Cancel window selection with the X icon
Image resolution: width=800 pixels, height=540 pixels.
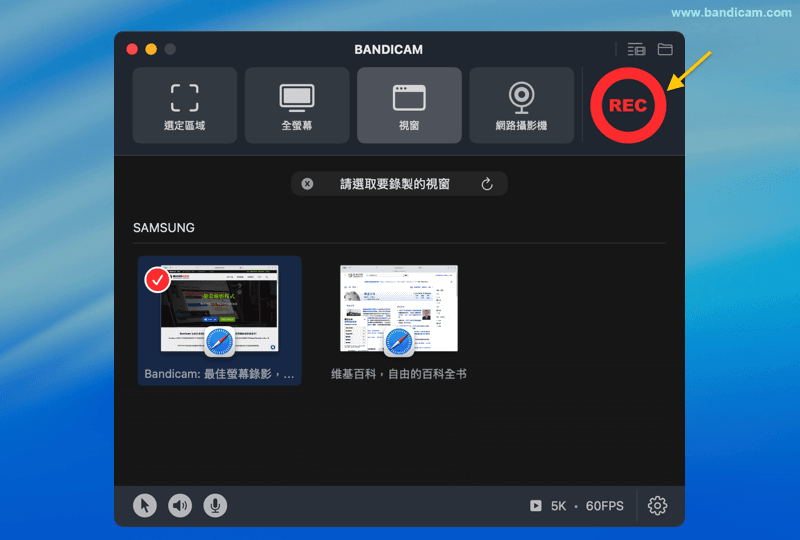307,184
